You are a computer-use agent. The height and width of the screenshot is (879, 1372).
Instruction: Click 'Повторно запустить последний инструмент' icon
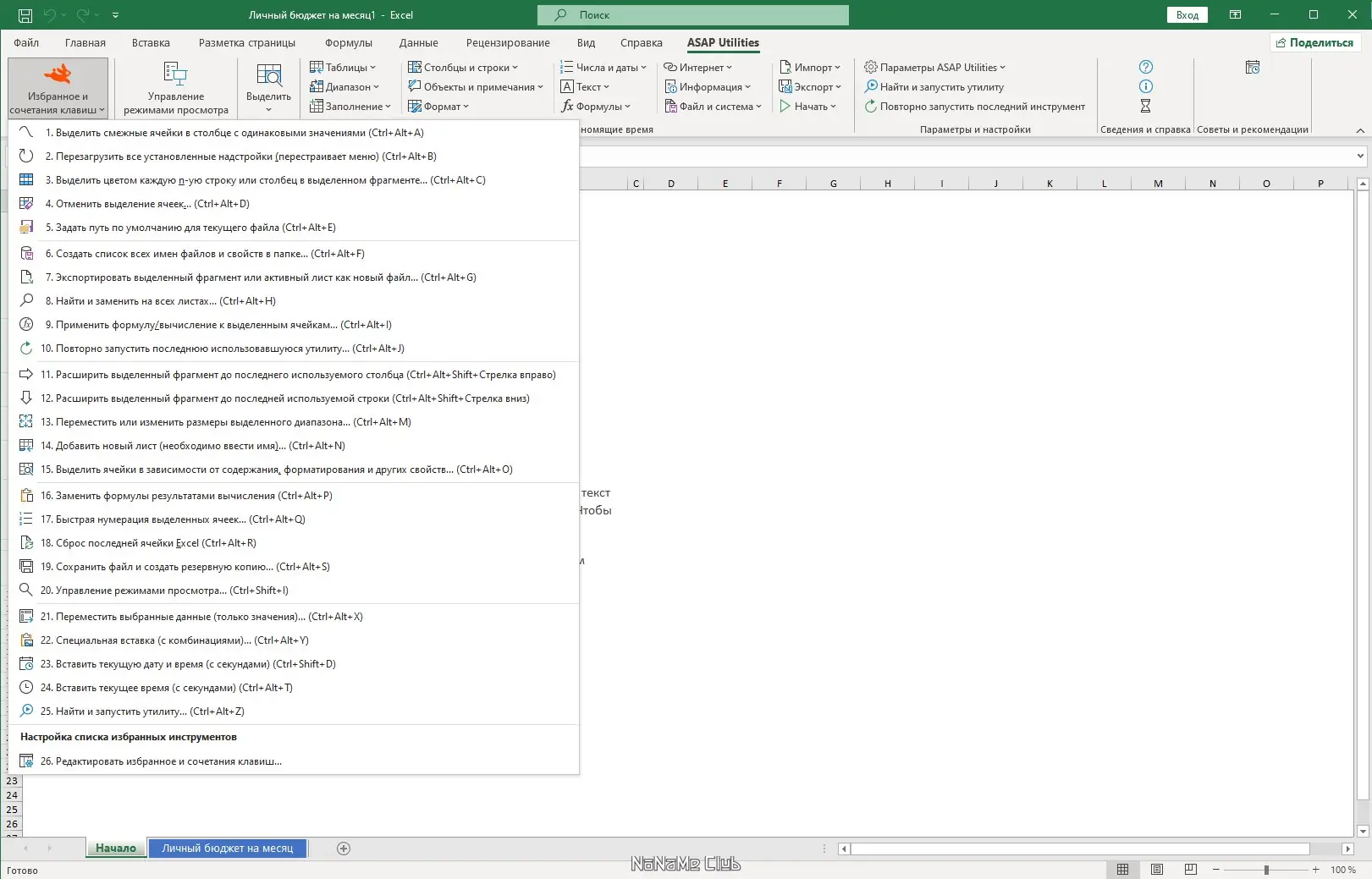871,107
